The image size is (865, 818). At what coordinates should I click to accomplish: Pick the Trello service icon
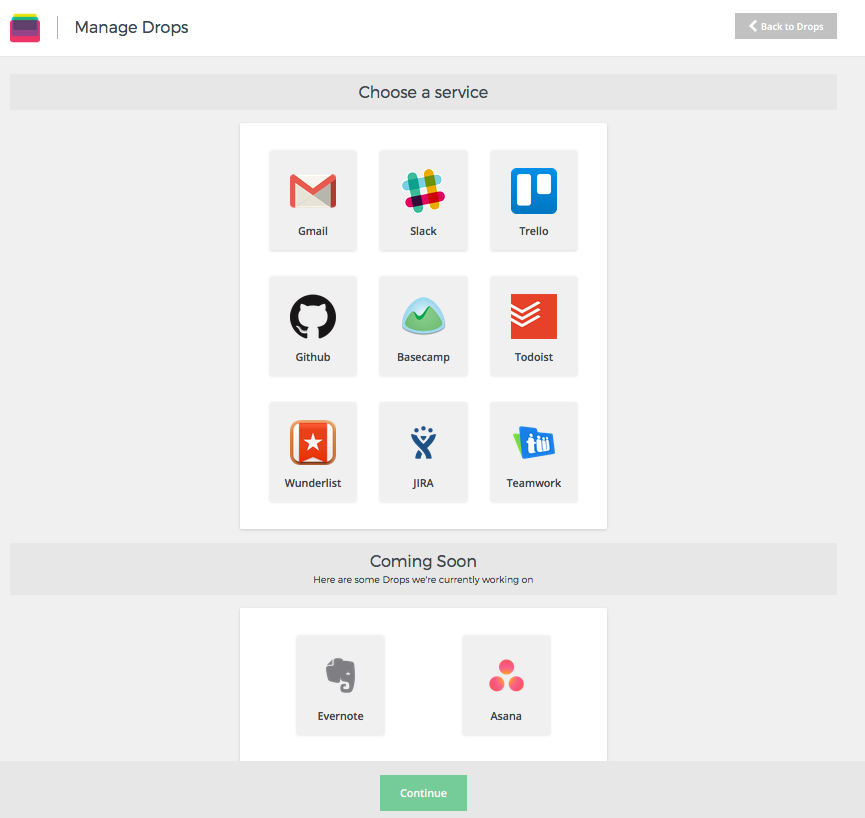[533, 191]
